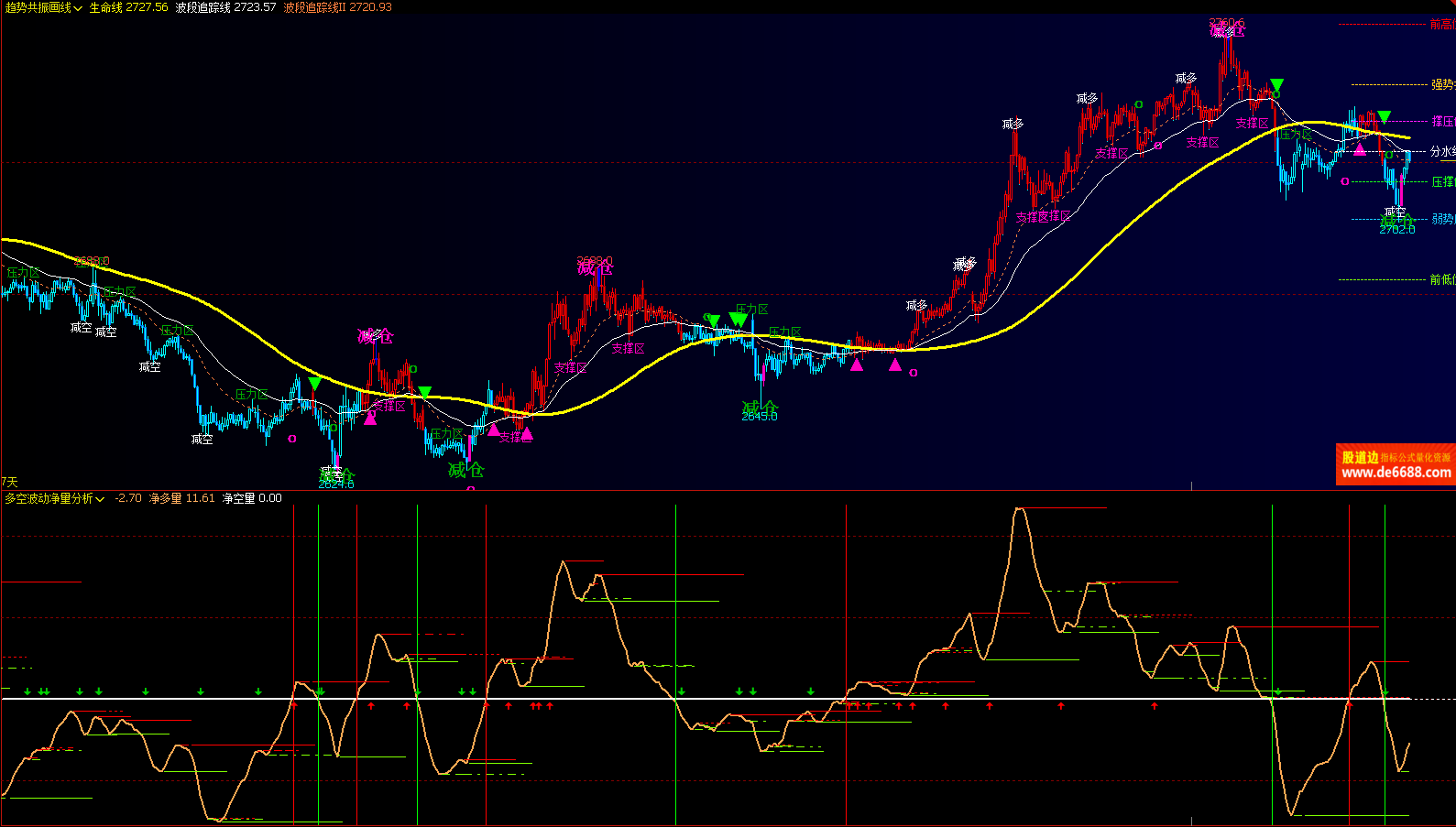Screen dimensions: 1456x827
Task: Select the 波段追踪线 2723.57 legend label
Action: (x=225, y=7)
